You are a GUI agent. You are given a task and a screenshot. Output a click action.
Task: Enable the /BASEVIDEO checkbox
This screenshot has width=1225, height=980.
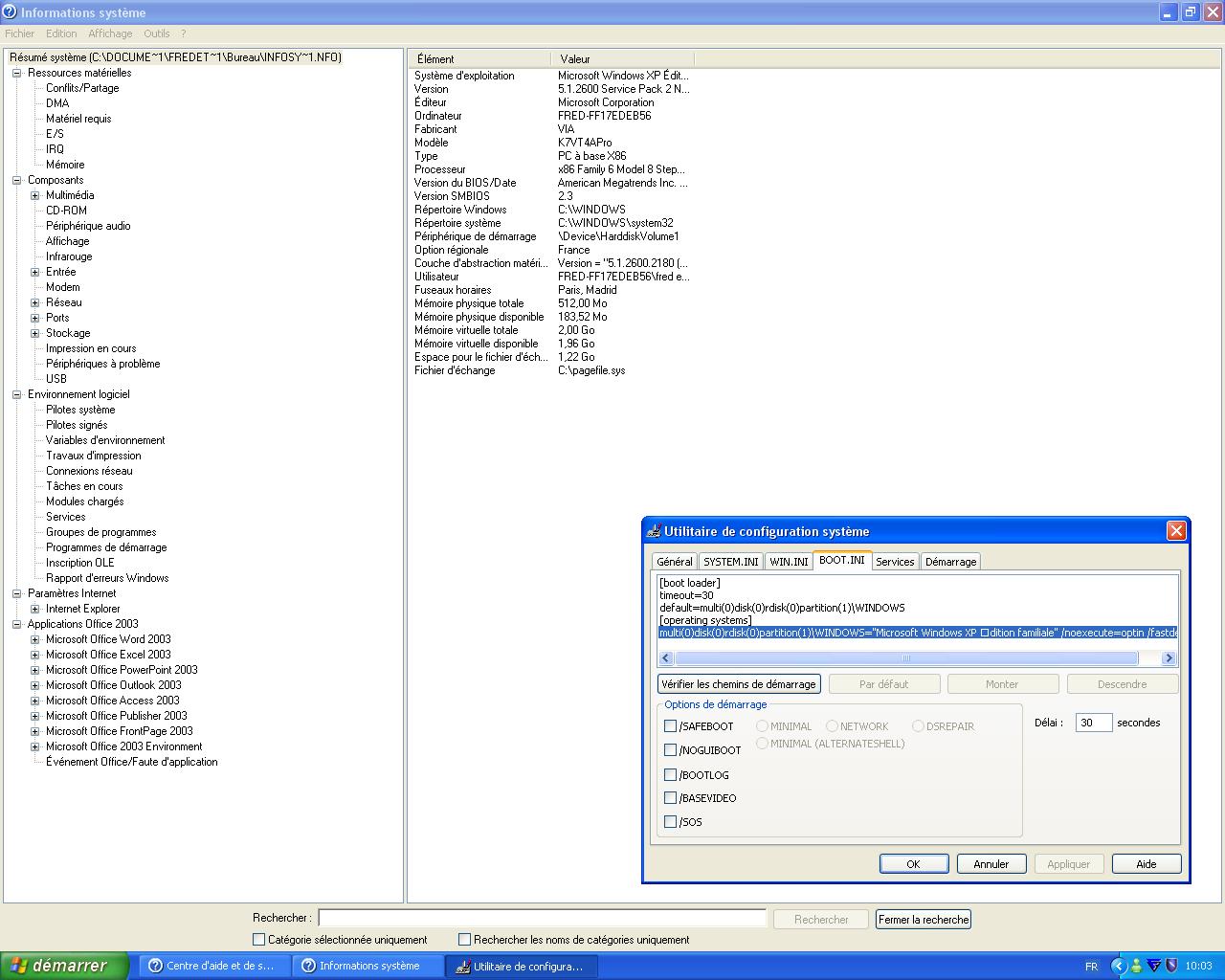pyautogui.click(x=671, y=798)
